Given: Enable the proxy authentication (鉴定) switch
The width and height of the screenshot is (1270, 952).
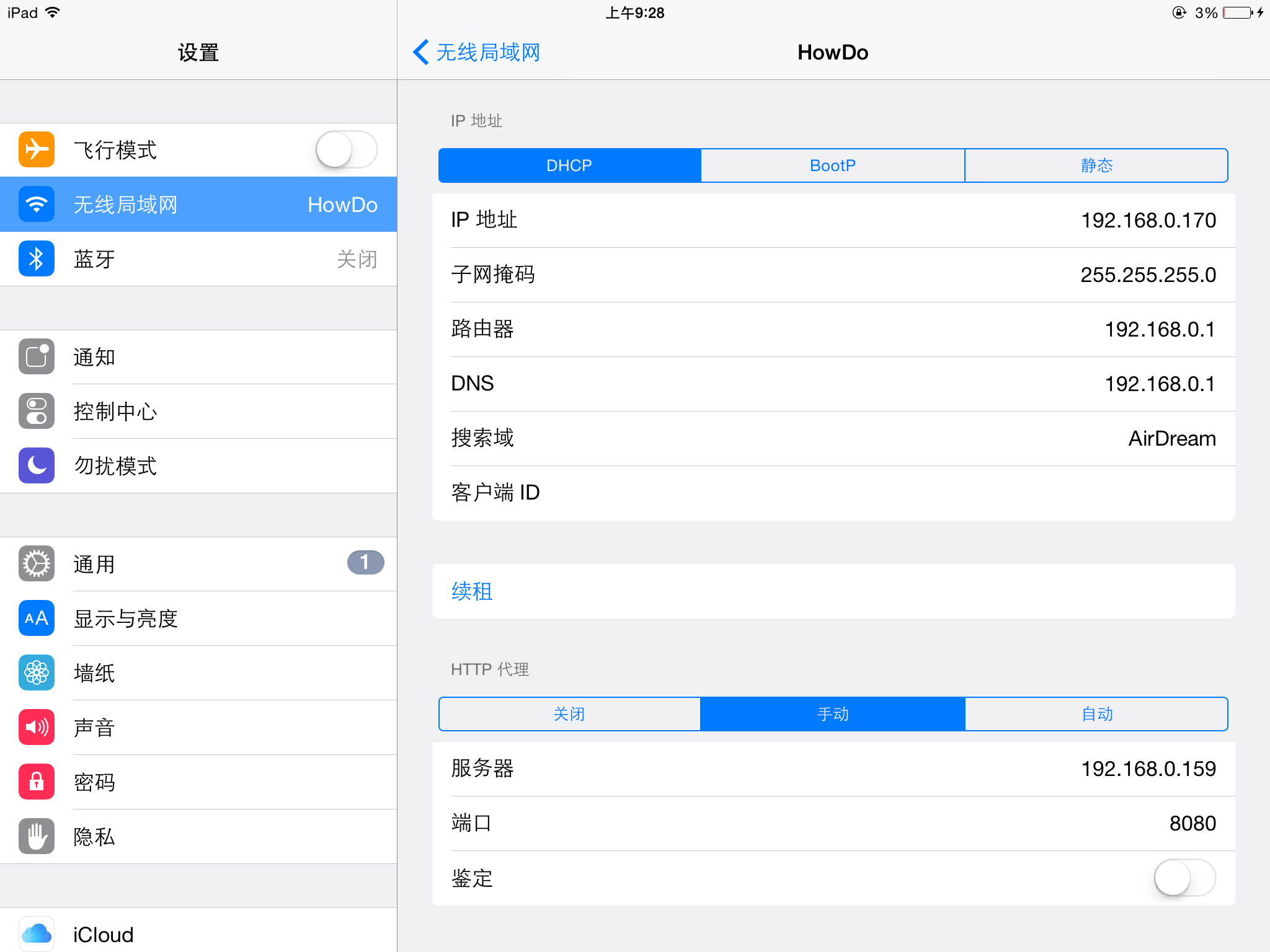Looking at the screenshot, I should pyautogui.click(x=1184, y=878).
